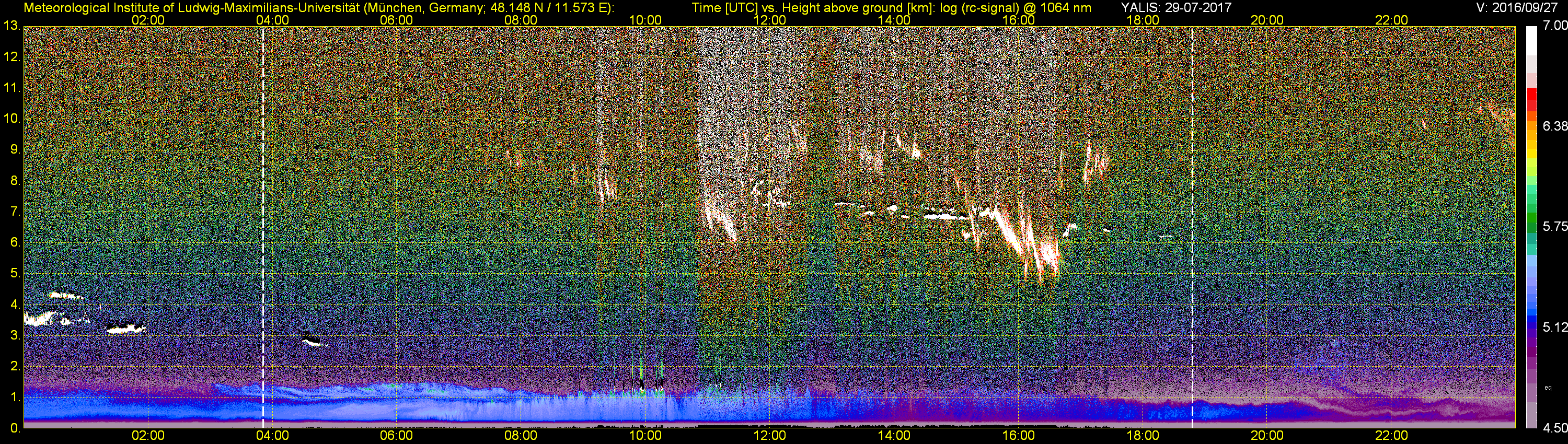Click the 10 km height axis label

11,119
